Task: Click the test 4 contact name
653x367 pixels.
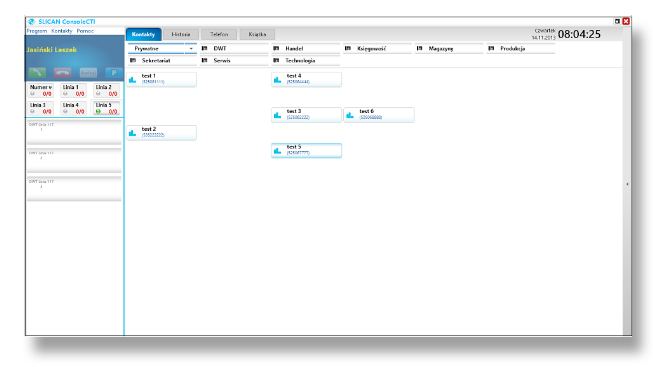Action: coord(294,76)
